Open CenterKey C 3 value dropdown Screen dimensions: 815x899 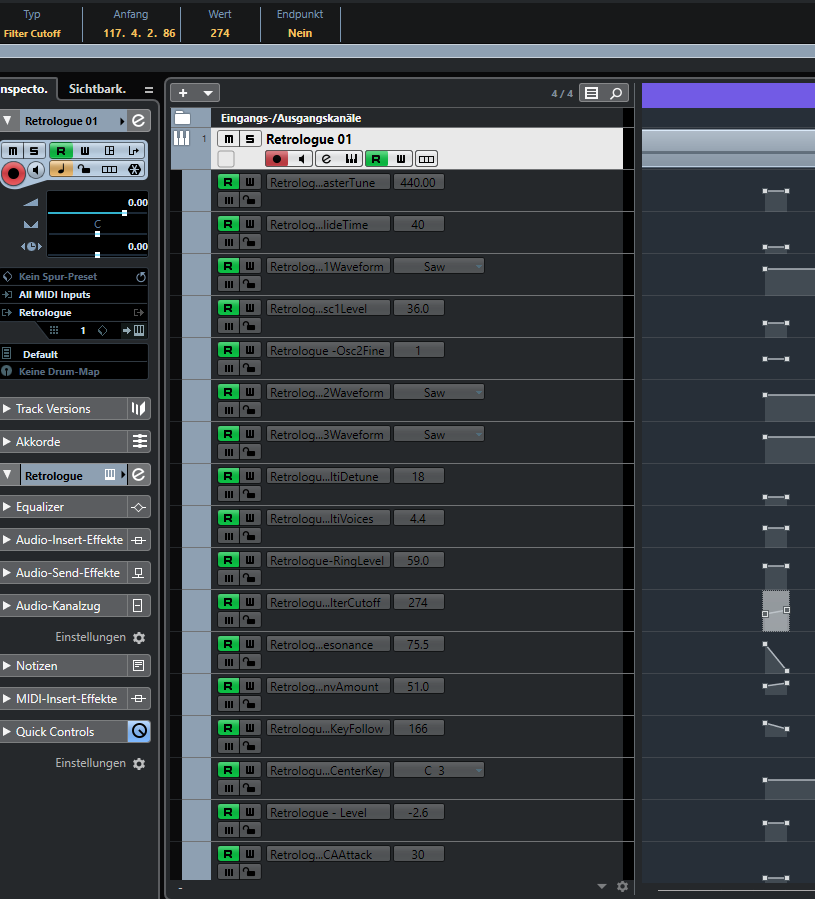click(x=439, y=770)
